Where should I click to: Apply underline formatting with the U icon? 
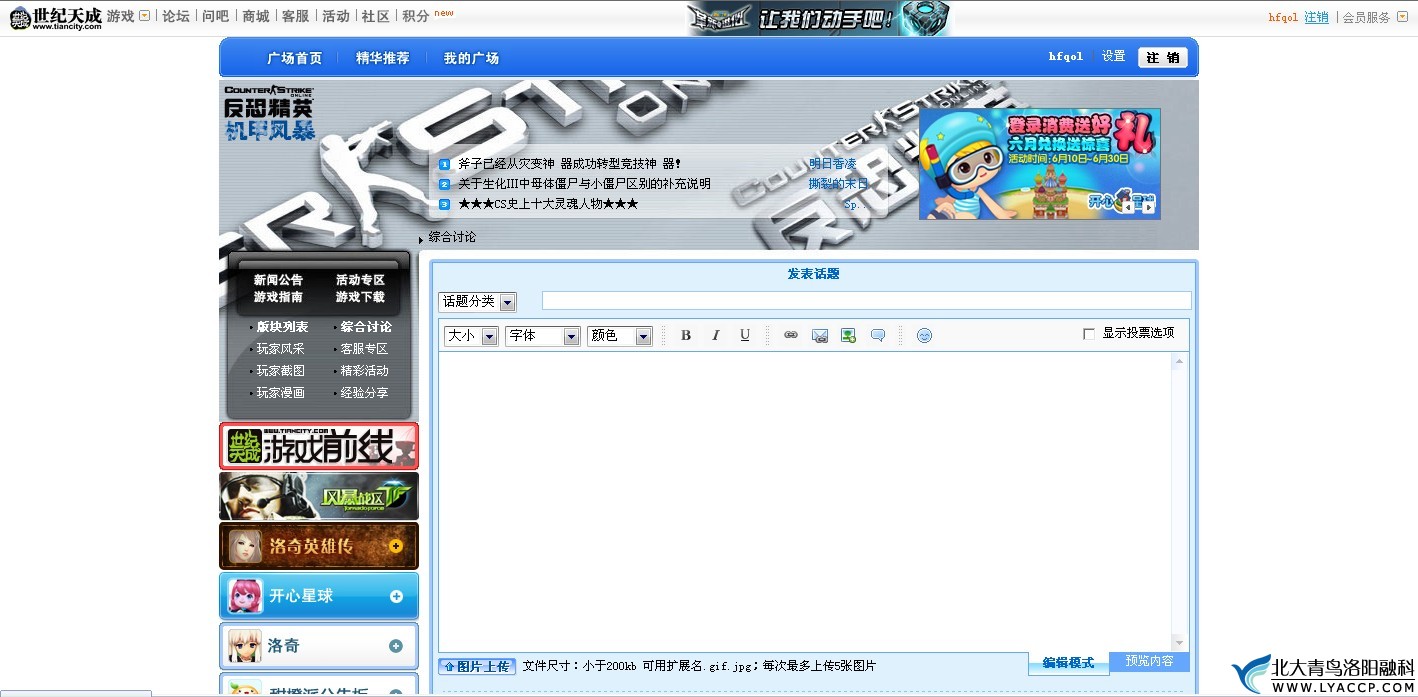(x=745, y=336)
